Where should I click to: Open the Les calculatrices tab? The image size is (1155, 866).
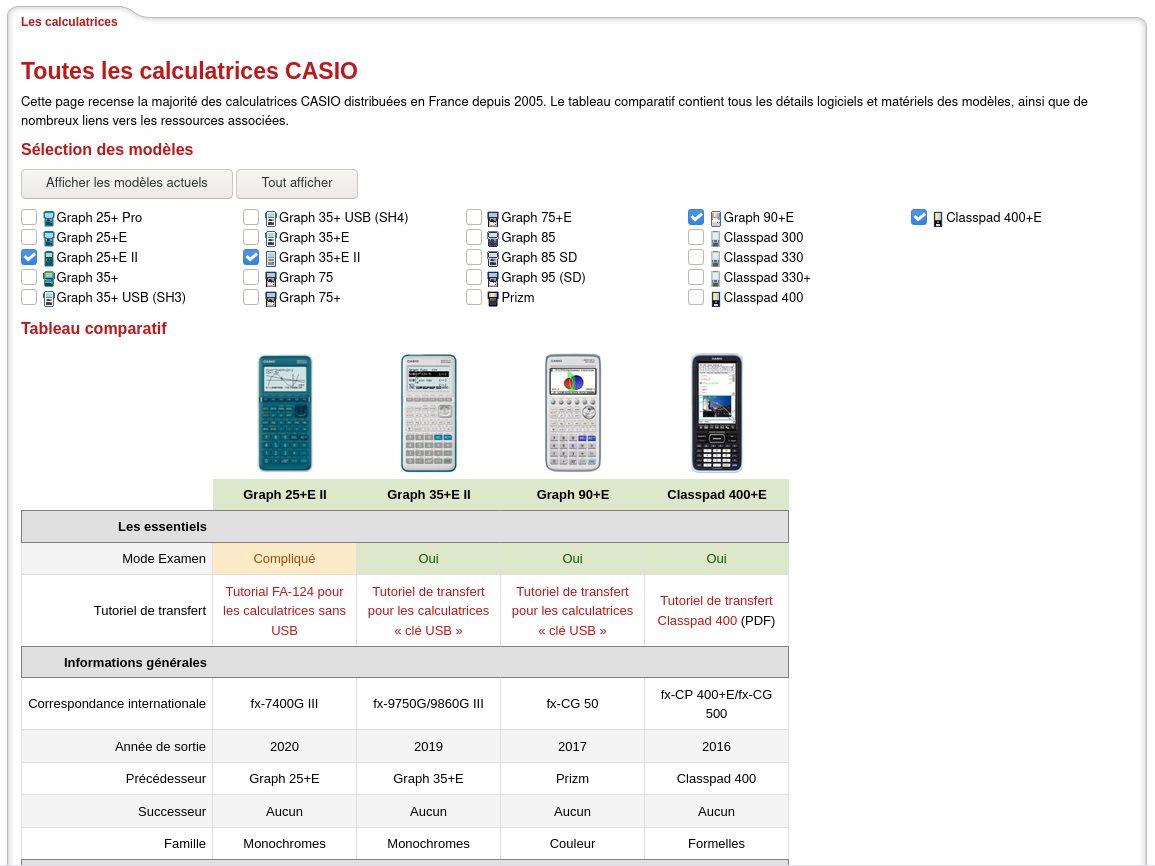(69, 22)
